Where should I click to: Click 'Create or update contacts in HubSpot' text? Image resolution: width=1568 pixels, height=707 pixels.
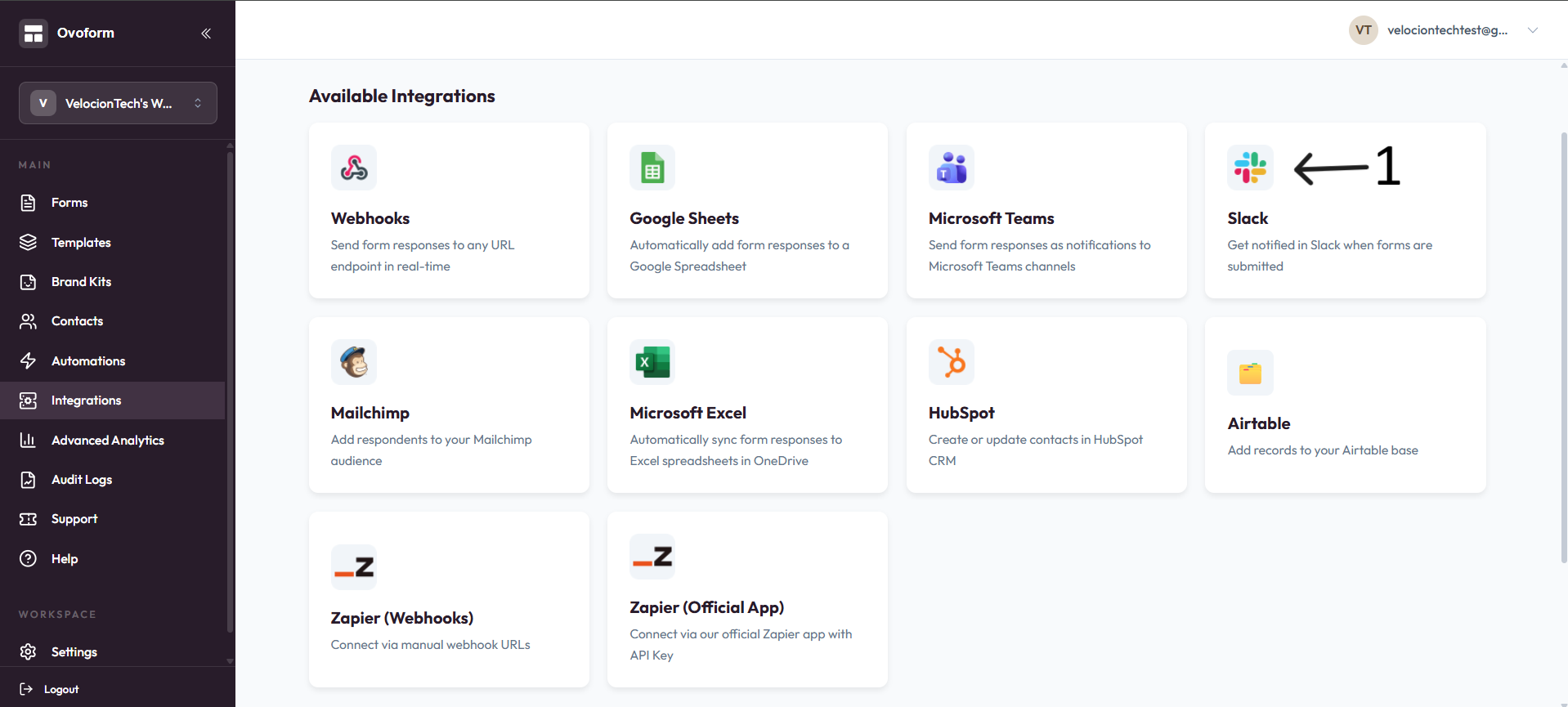[x=1036, y=450]
